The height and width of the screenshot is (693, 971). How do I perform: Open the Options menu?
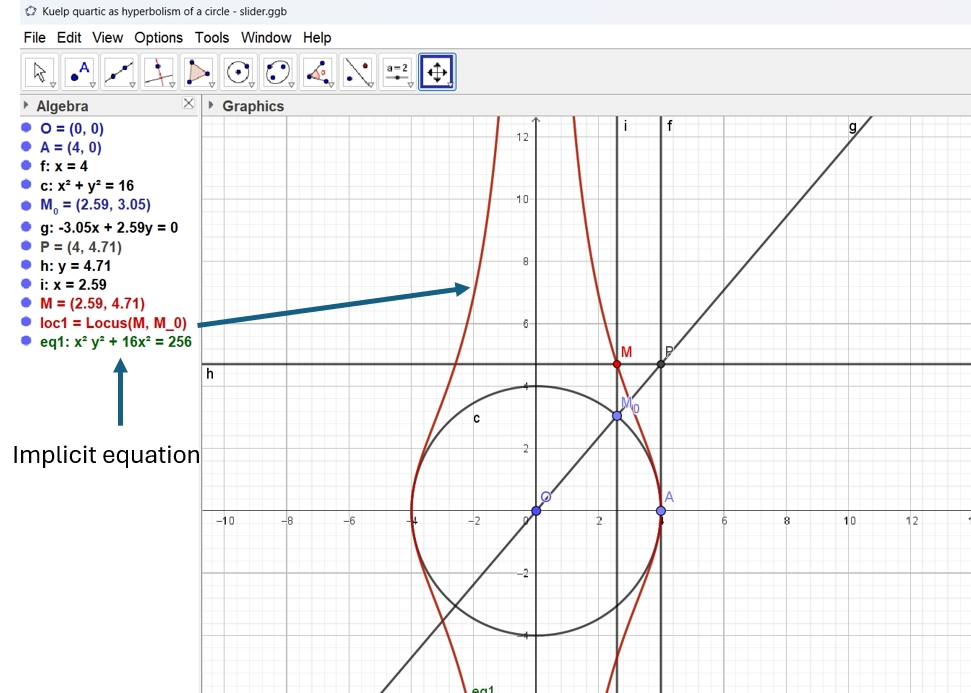[x=158, y=38]
